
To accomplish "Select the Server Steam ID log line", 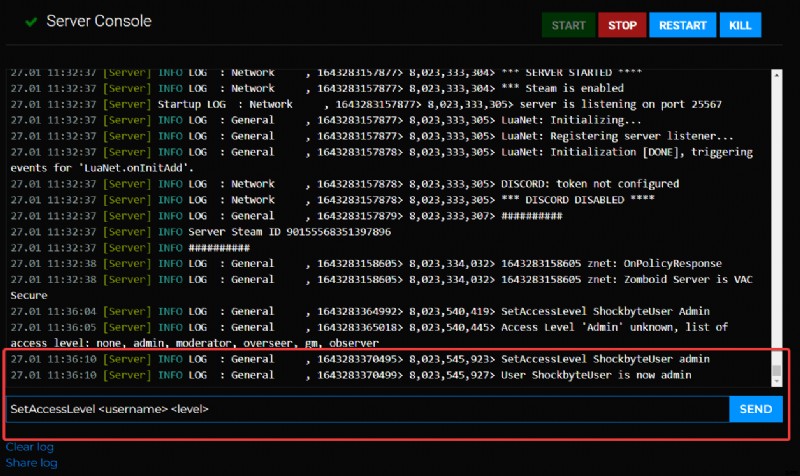I will (201, 232).
